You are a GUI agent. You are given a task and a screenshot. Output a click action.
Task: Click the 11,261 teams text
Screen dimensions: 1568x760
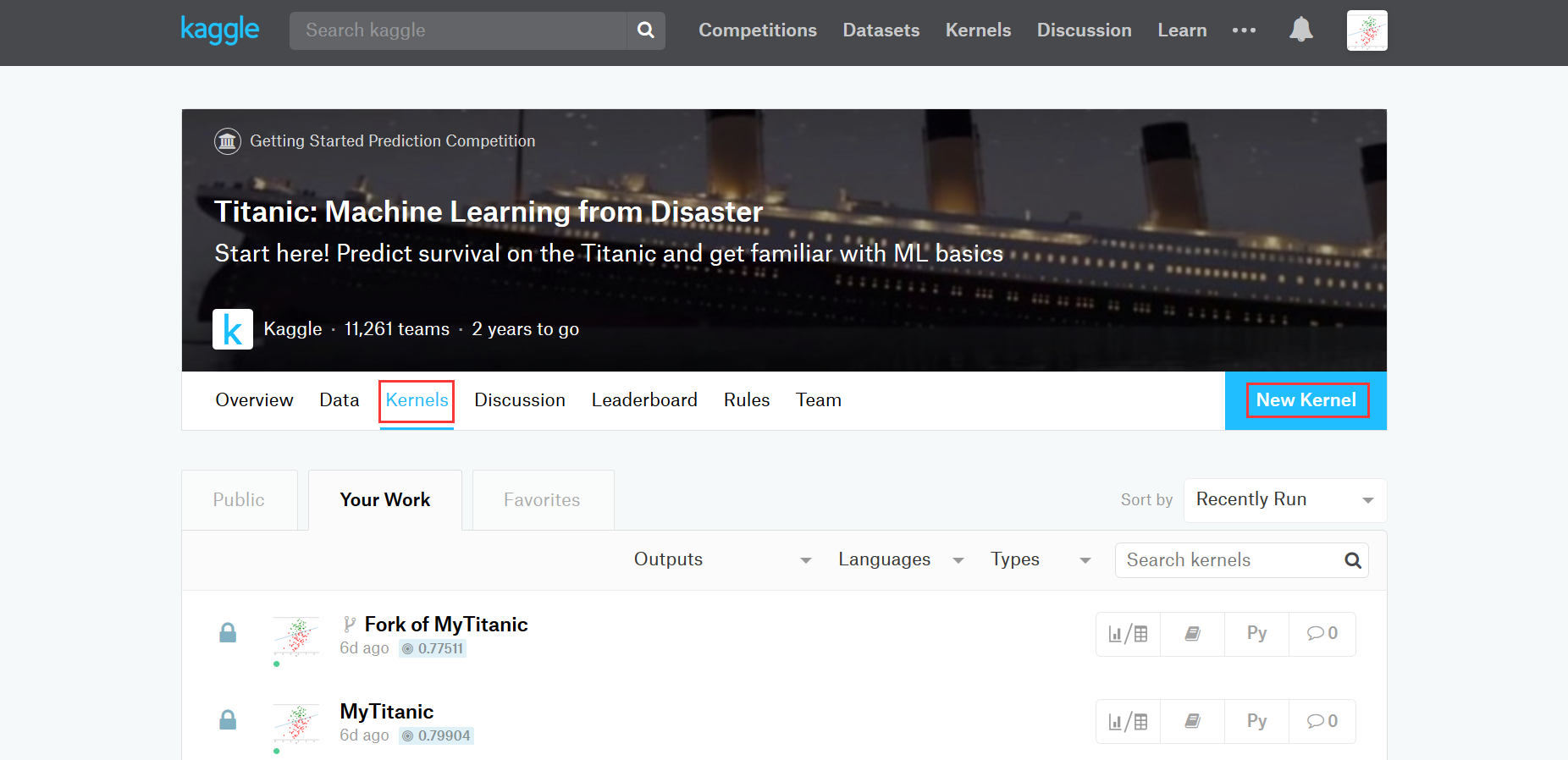(397, 329)
